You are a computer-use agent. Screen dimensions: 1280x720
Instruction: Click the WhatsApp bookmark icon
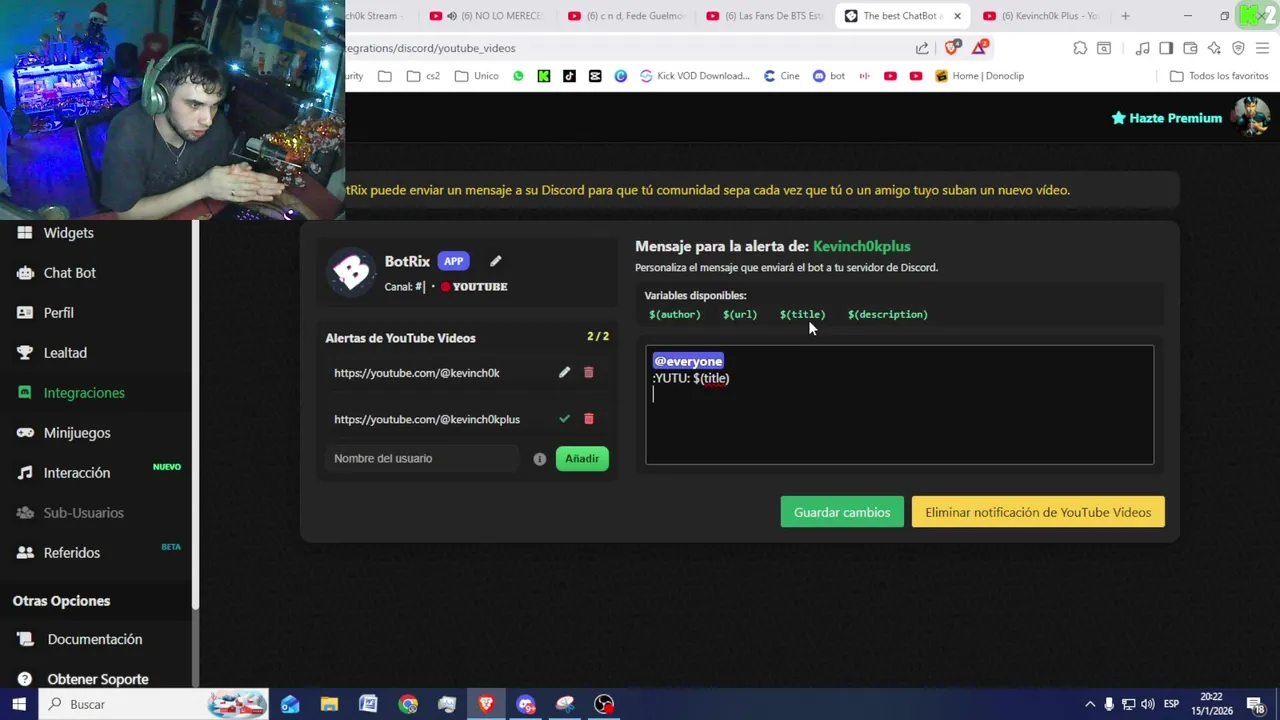(518, 76)
